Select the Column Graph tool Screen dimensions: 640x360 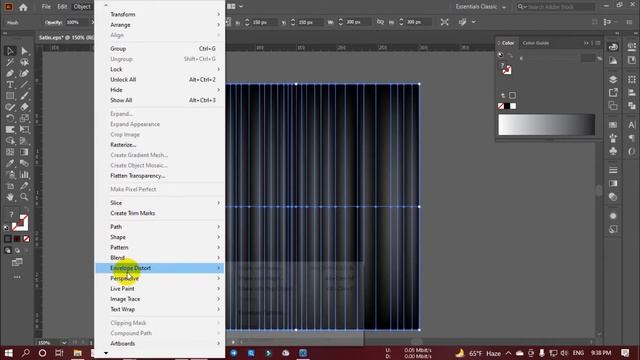(24, 175)
